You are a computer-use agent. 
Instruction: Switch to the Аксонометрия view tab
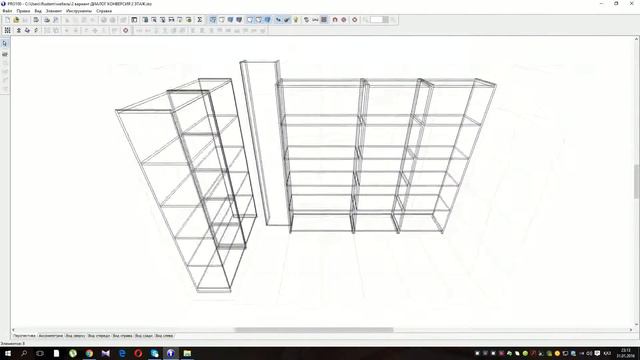pyautogui.click(x=51, y=336)
